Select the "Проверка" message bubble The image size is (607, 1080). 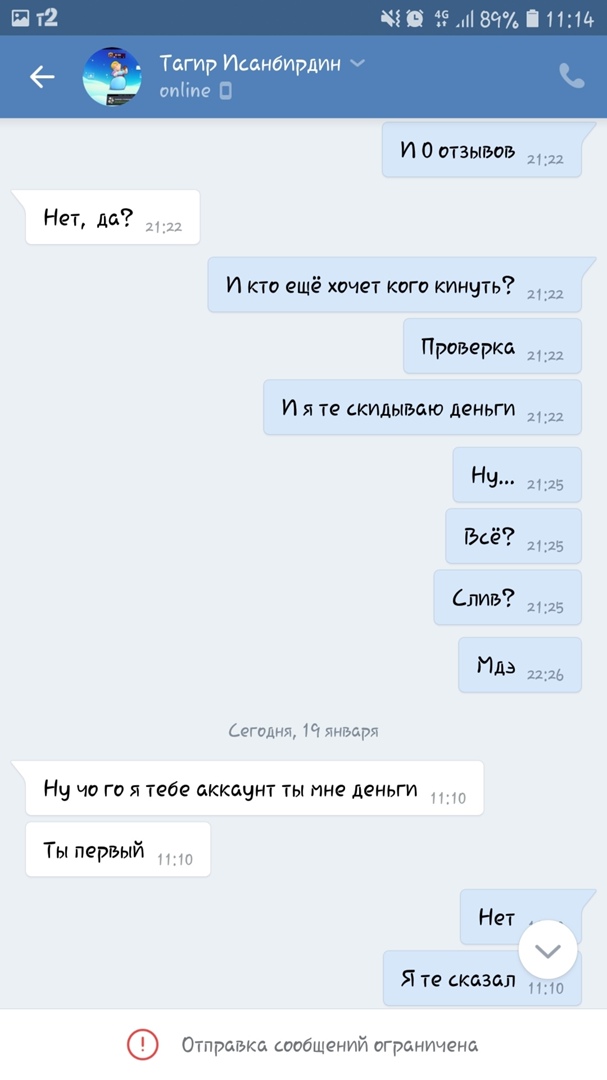coord(493,346)
